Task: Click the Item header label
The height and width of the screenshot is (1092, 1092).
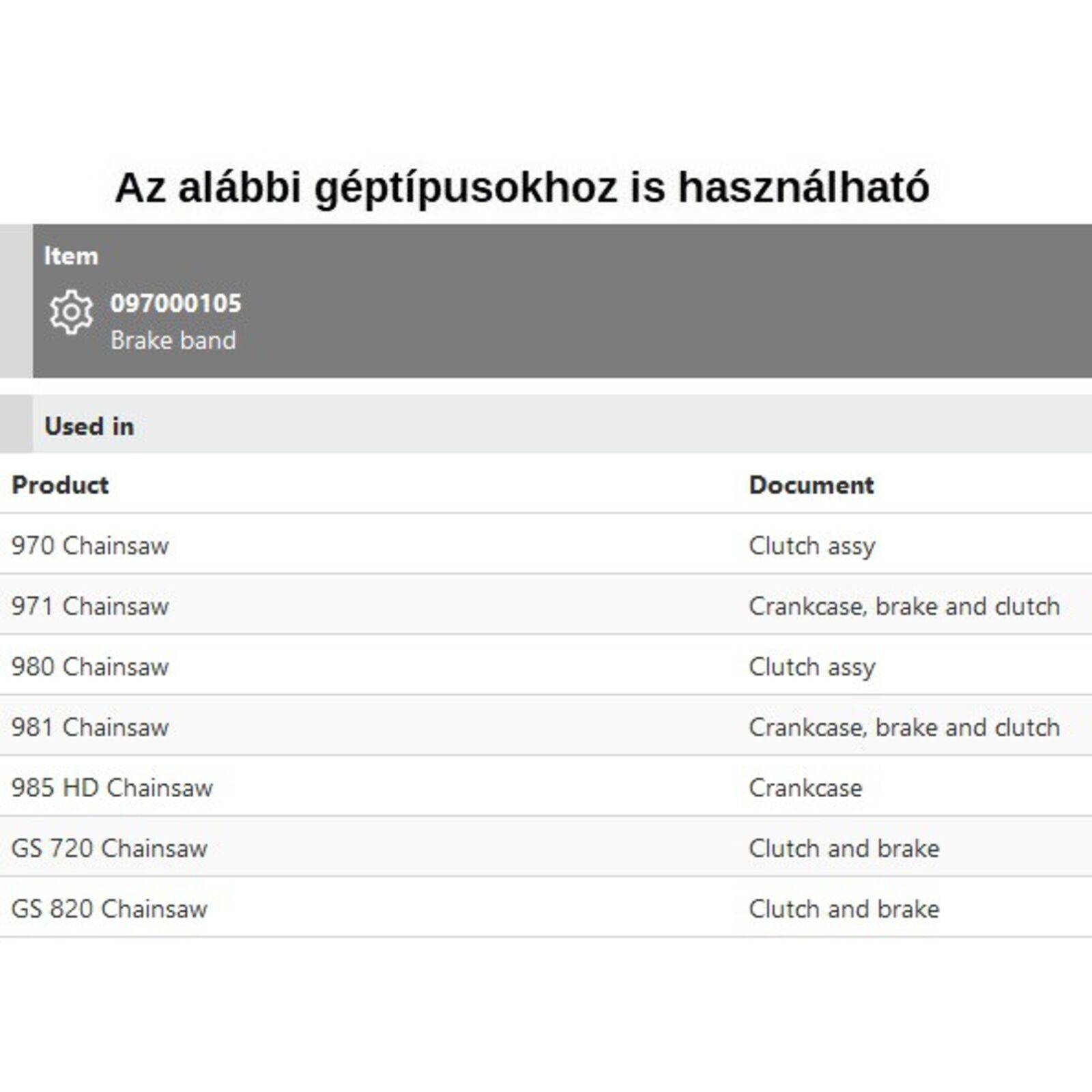Action: 71,256
